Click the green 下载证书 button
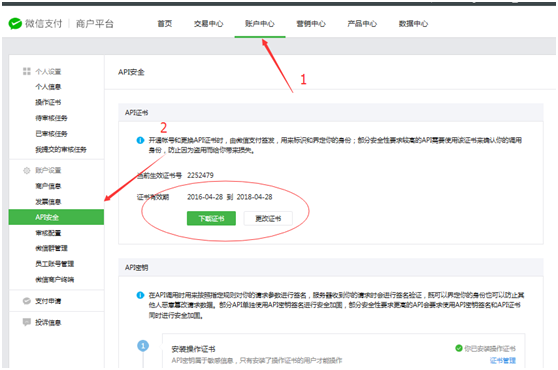 211,218
